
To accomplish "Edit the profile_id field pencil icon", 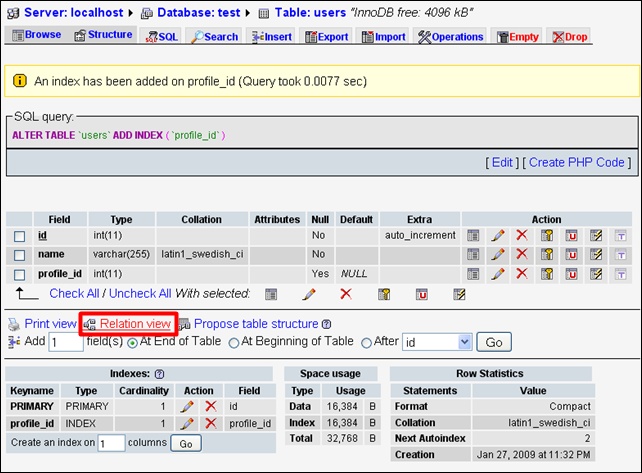I will pyautogui.click(x=497, y=274).
